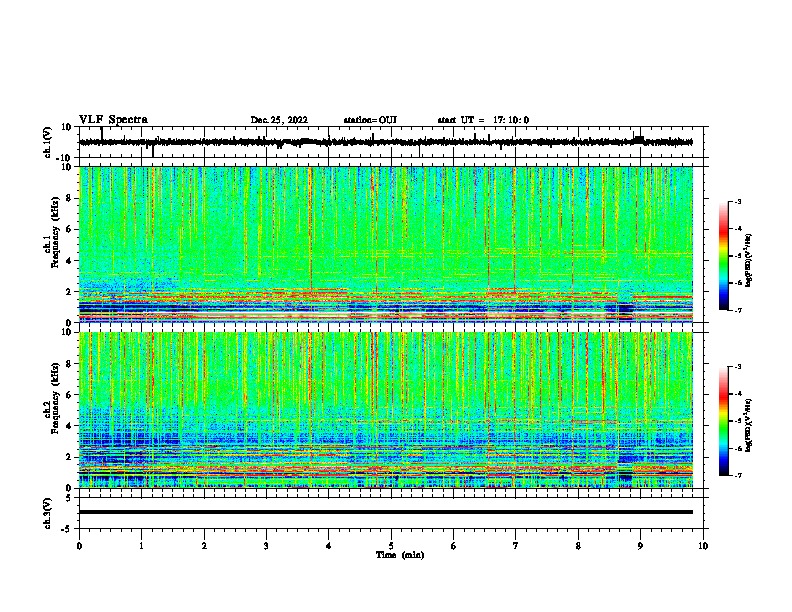Click the "-7" label on ch.1 color scale
The image size is (792, 612).
pyautogui.click(x=737, y=310)
